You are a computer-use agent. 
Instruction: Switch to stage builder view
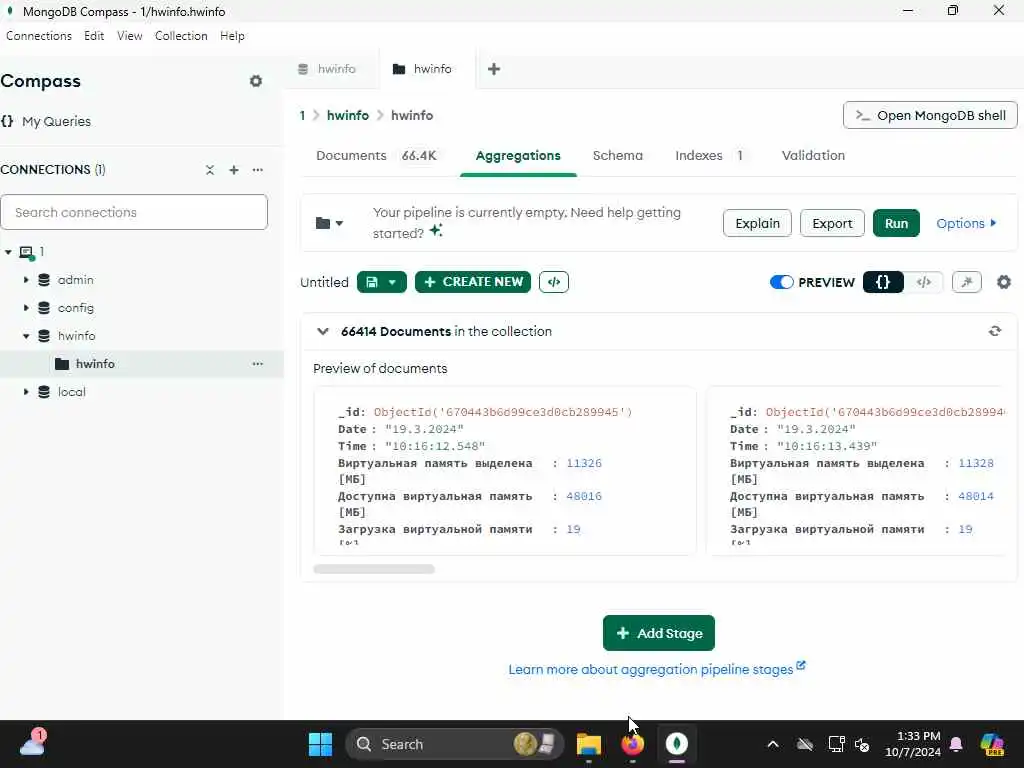(883, 282)
